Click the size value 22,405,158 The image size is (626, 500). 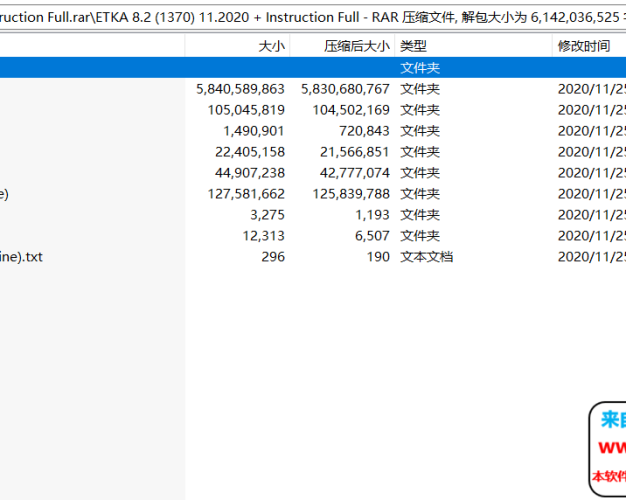pyautogui.click(x=250, y=152)
